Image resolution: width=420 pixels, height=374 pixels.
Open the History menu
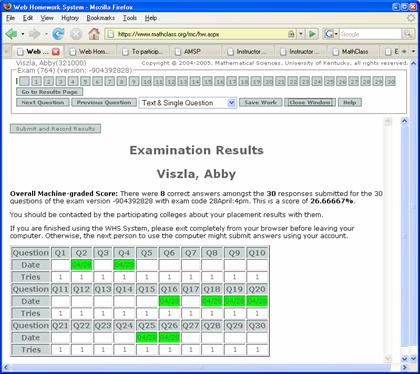click(x=70, y=18)
